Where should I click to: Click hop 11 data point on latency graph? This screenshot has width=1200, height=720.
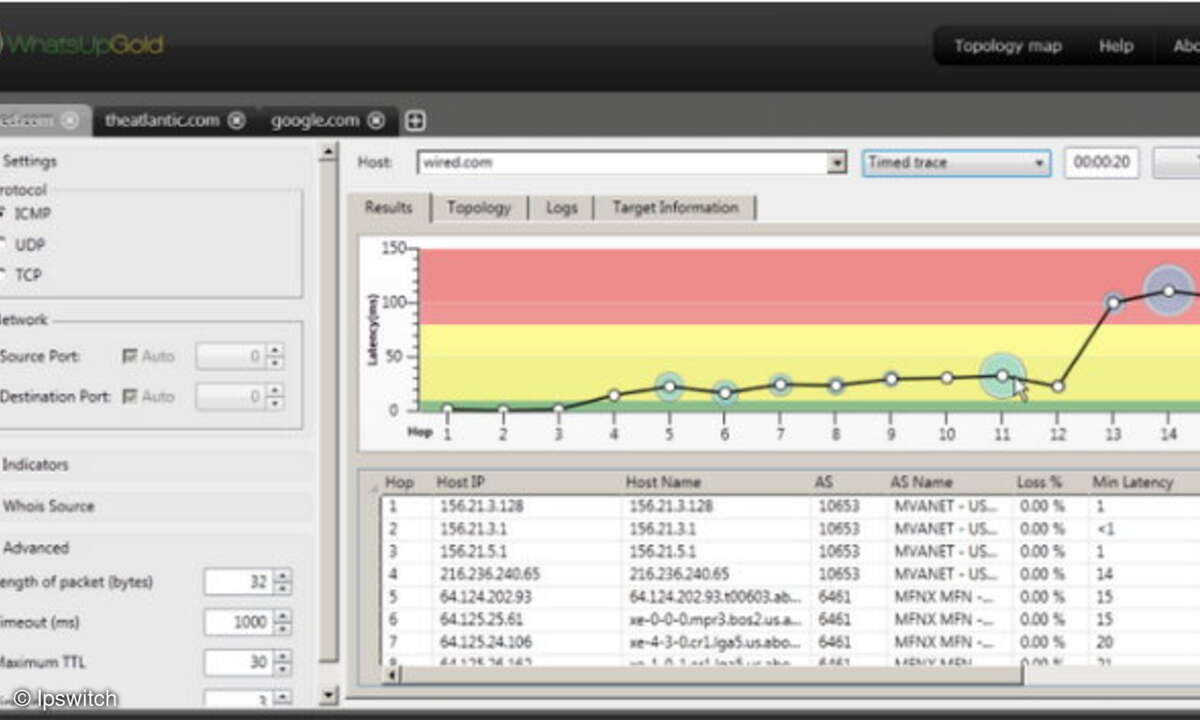(1003, 376)
